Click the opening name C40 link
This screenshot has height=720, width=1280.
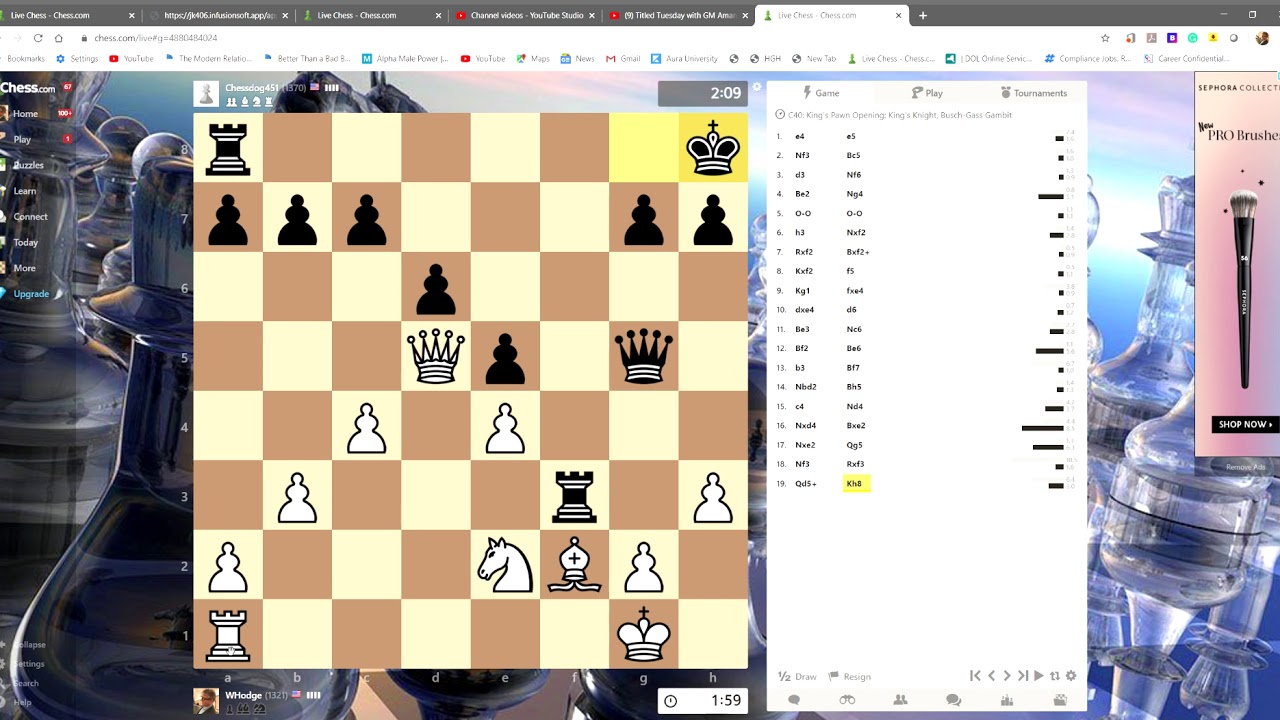click(900, 115)
